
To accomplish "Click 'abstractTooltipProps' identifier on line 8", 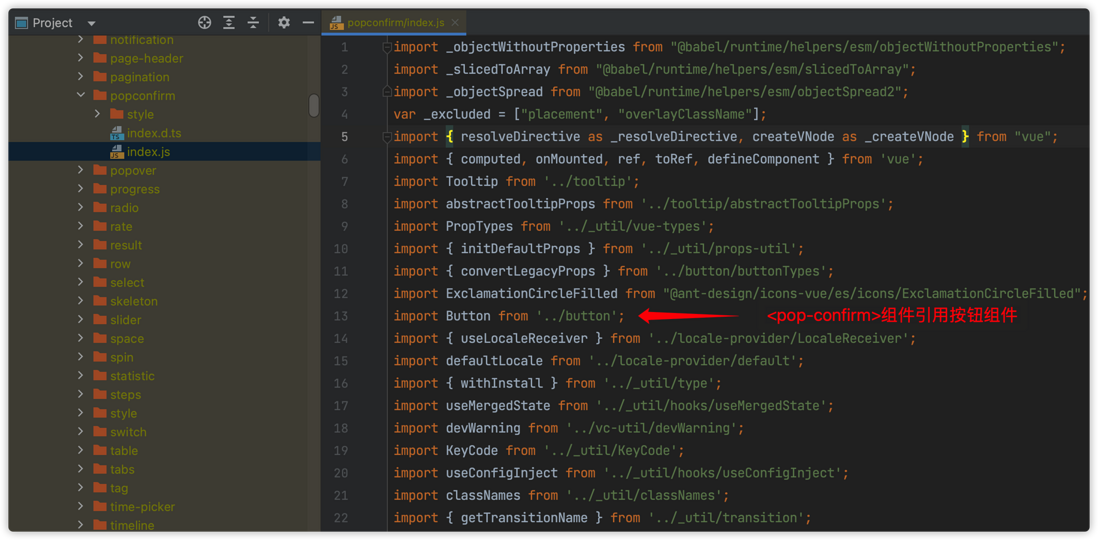I will coord(521,204).
